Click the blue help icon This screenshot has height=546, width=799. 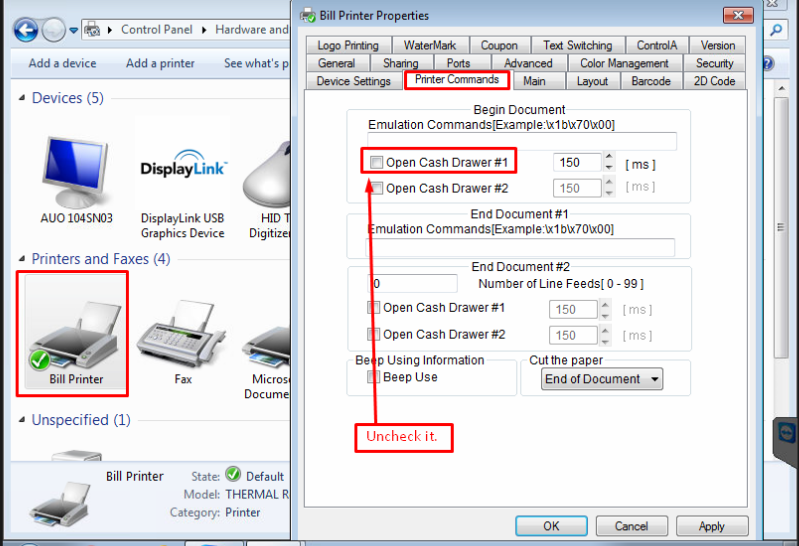768,64
